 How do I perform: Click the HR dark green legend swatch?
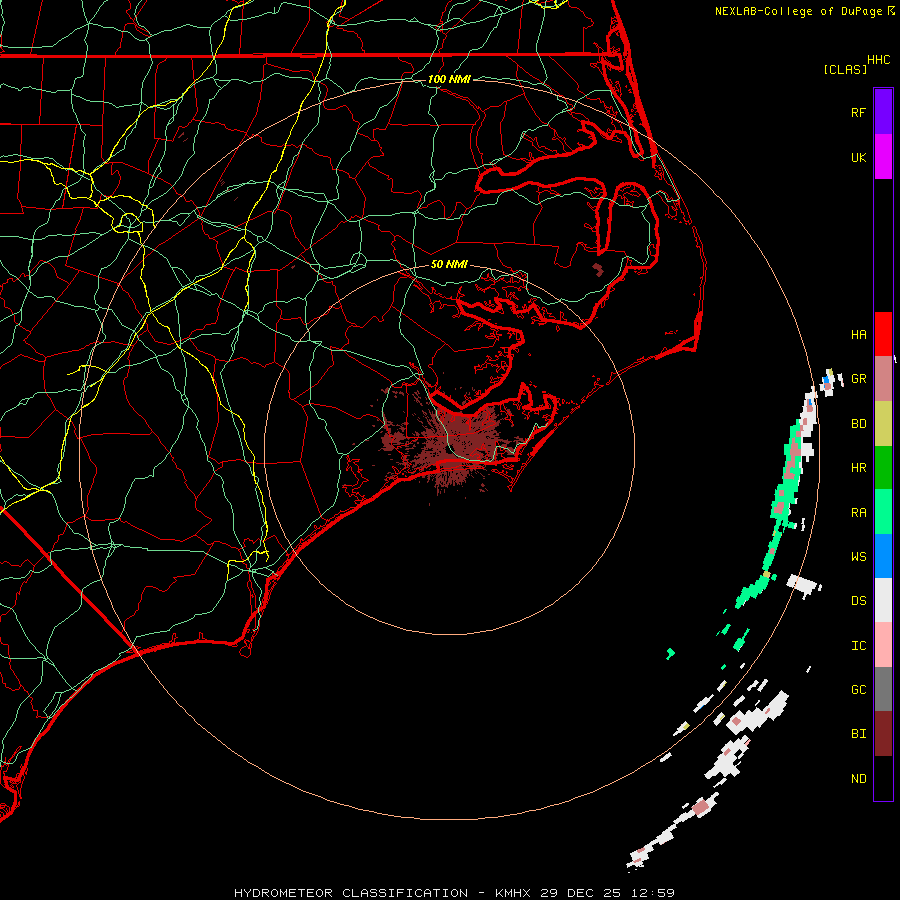pos(883,467)
